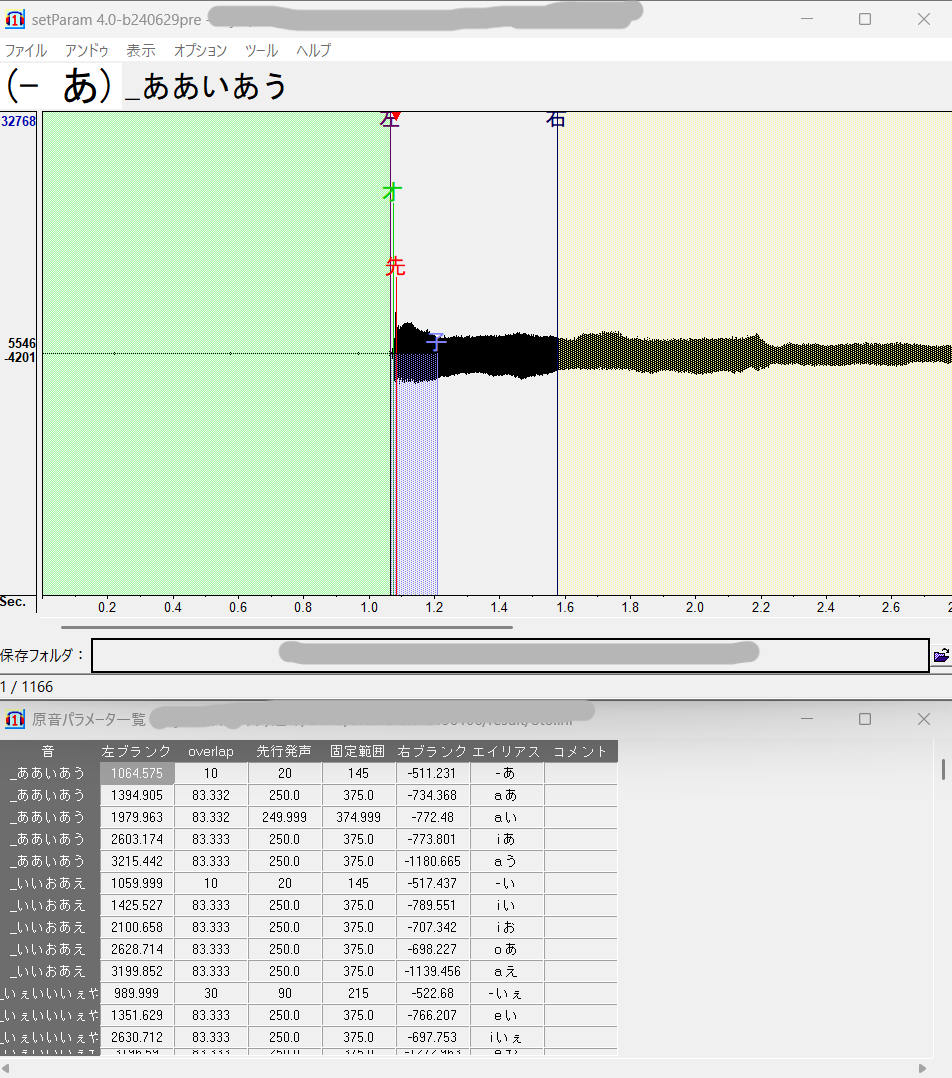Click the _ああいあう filename label above waveform
Viewport: 952px width, 1078px height.
coord(207,87)
